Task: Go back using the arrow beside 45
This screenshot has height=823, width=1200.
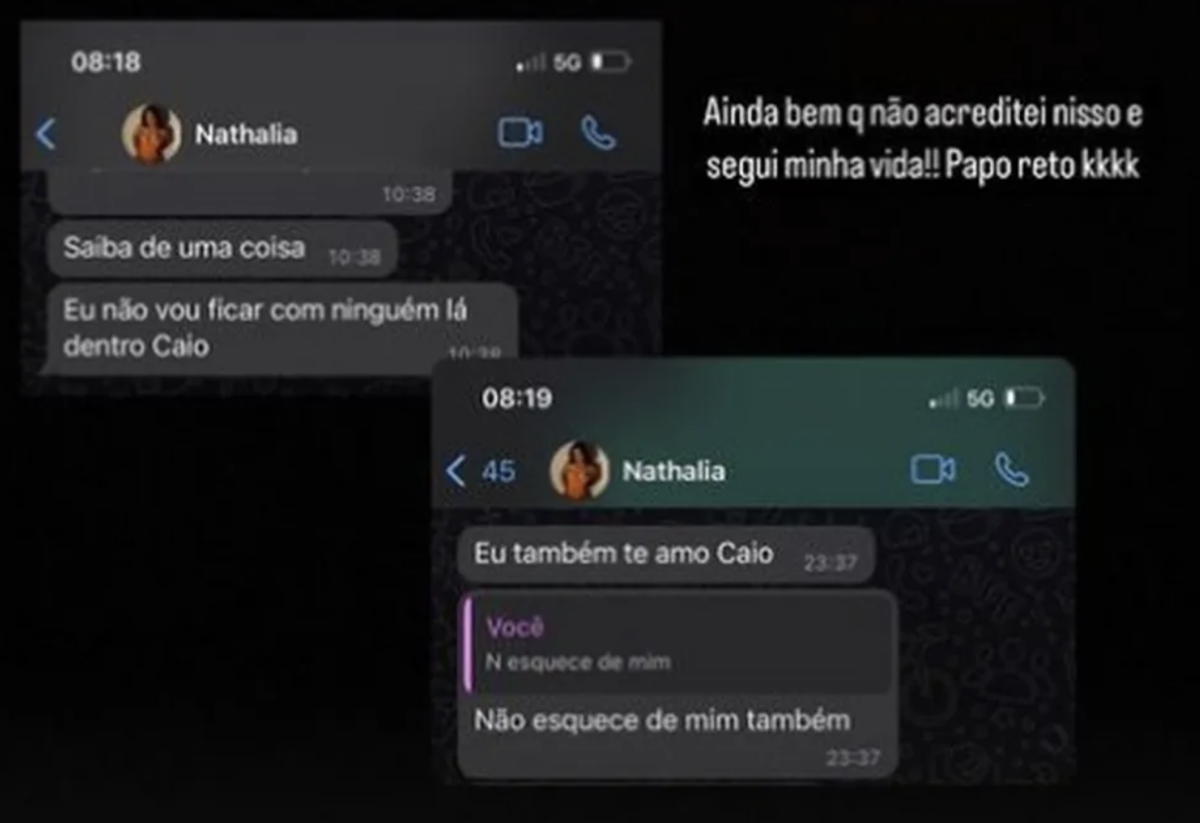Action: tap(456, 471)
